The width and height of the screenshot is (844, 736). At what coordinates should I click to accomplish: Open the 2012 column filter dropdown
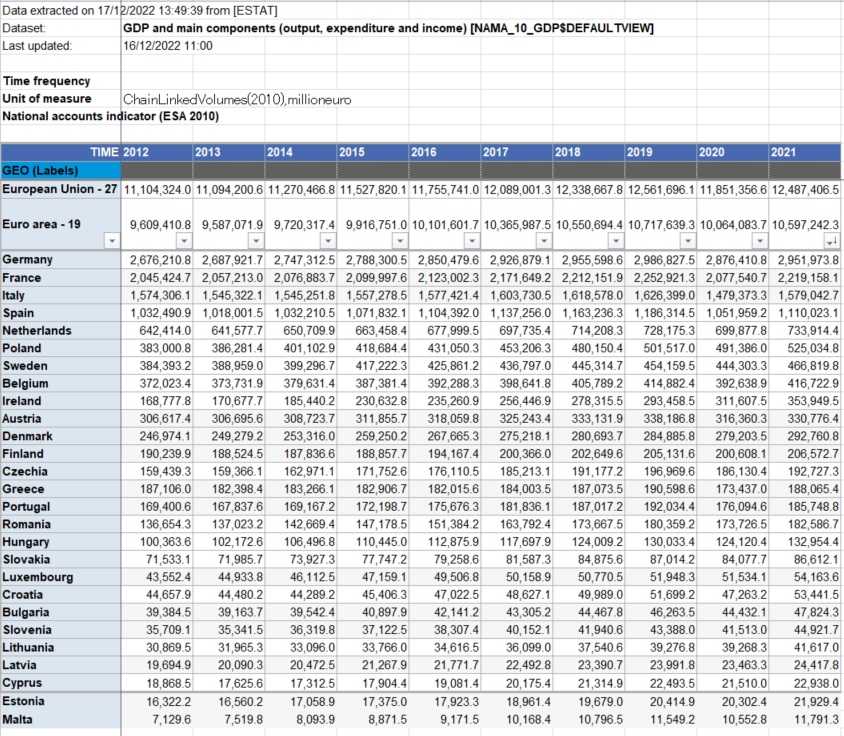[x=183, y=241]
